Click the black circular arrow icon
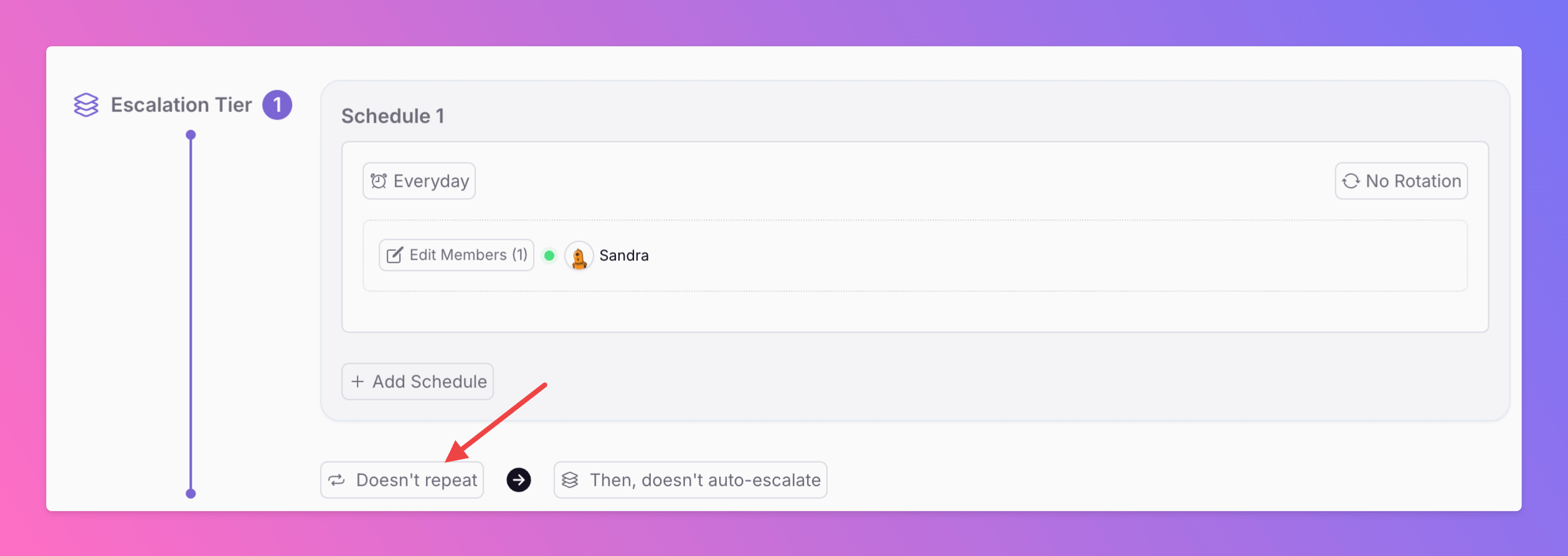Screen dimensions: 1568x556 point(519,480)
